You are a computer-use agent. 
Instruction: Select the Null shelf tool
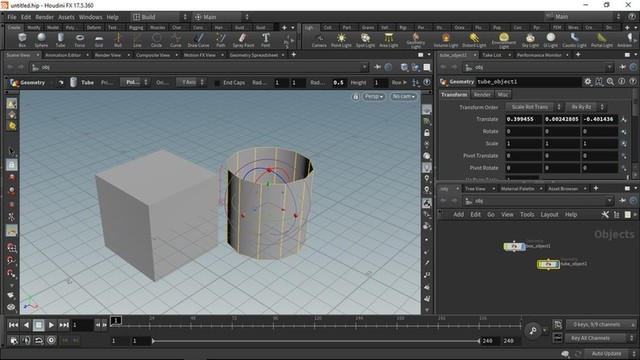tap(118, 40)
